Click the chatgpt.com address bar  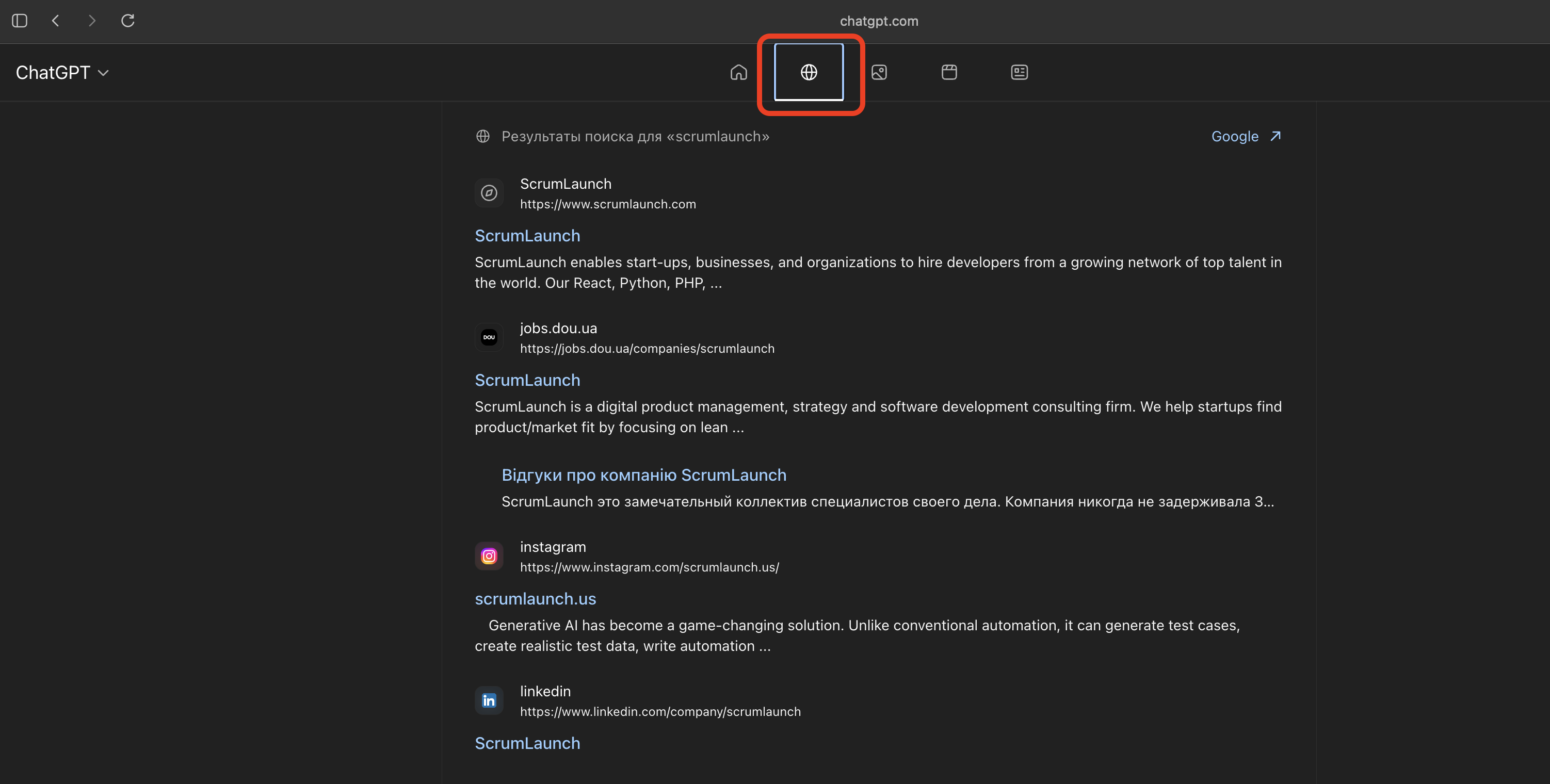coord(879,21)
